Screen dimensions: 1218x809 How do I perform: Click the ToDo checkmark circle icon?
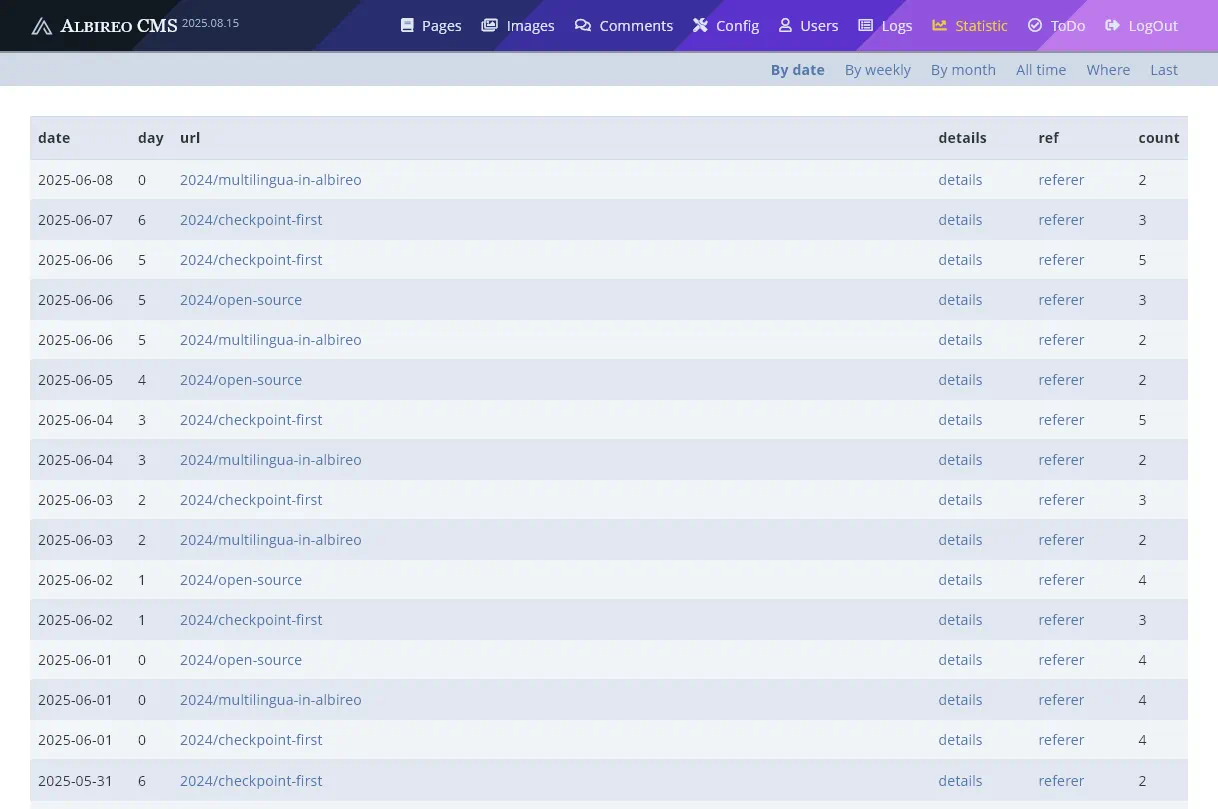(1035, 25)
